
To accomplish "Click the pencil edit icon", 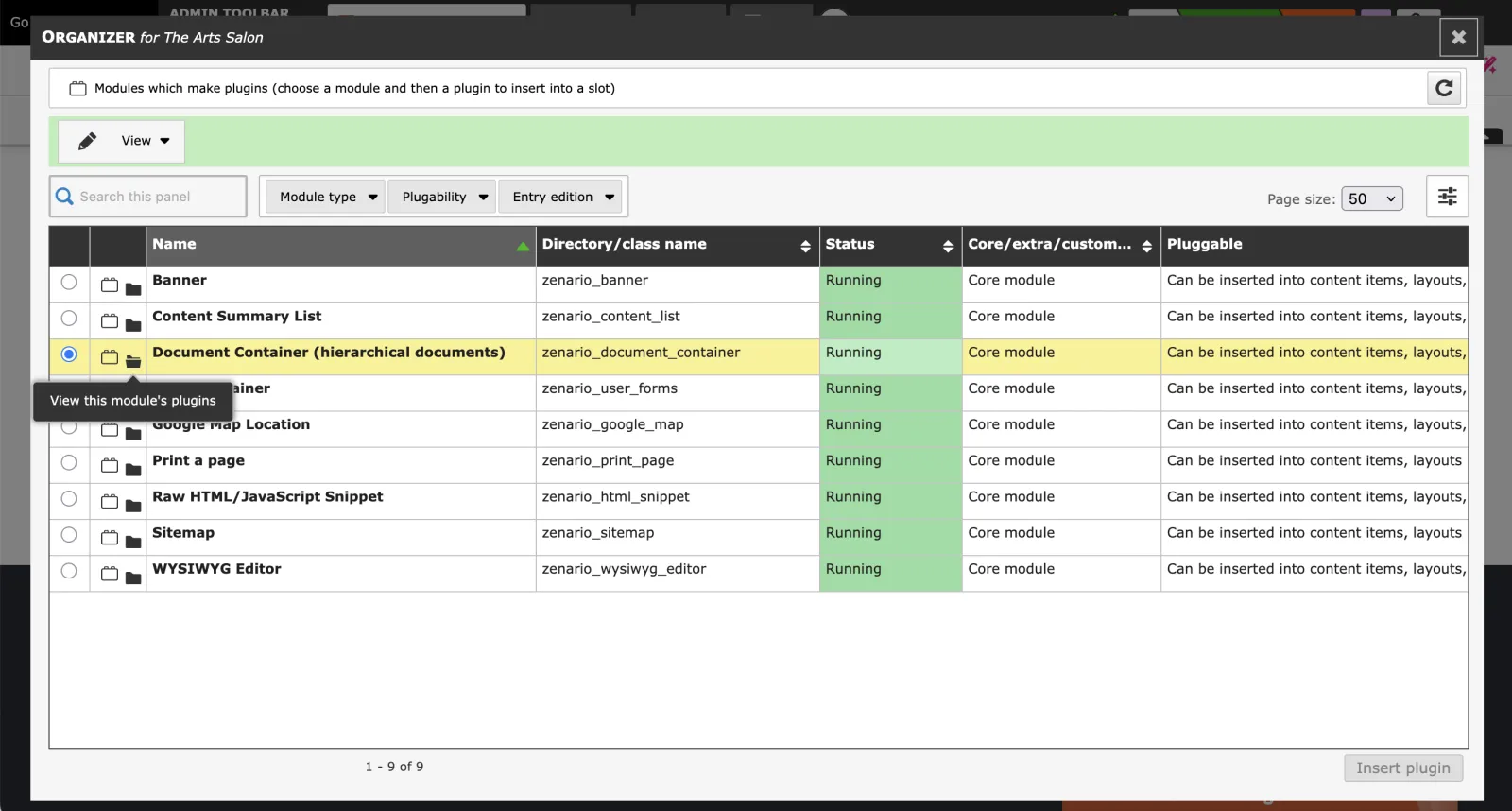I will coord(87,141).
